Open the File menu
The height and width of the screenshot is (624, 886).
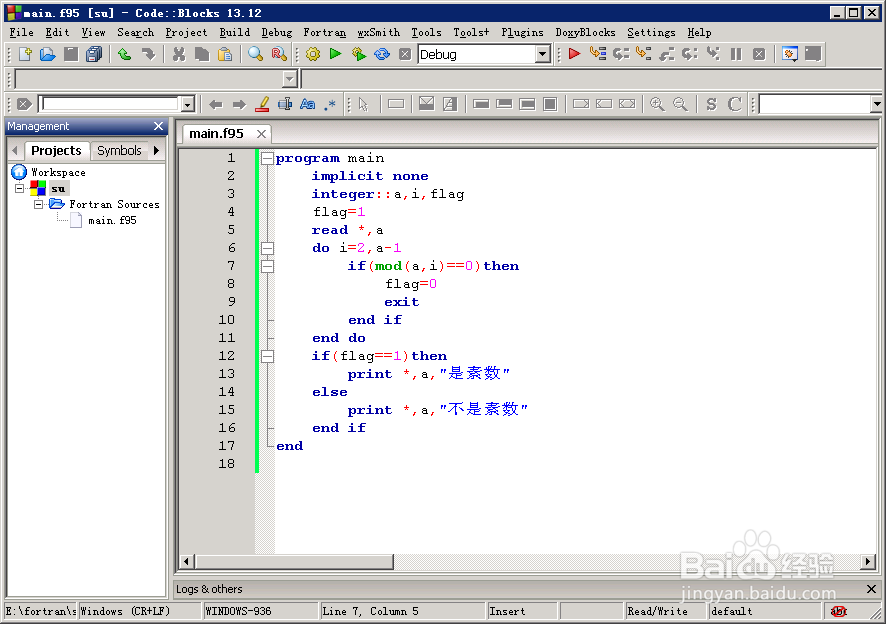pyautogui.click(x=21, y=33)
